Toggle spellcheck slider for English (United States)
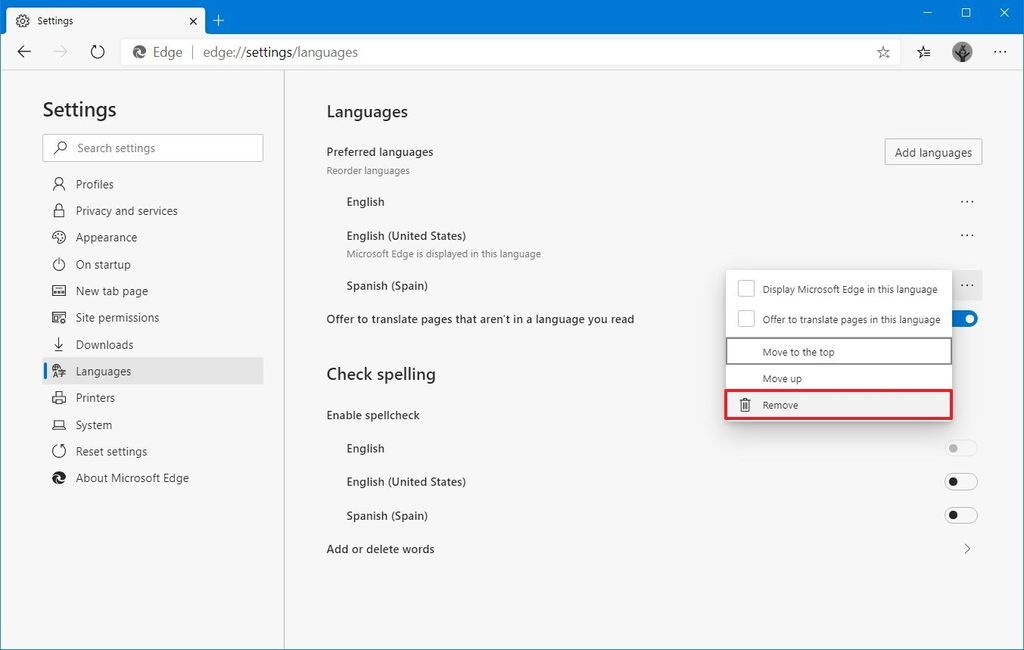 [x=960, y=481]
